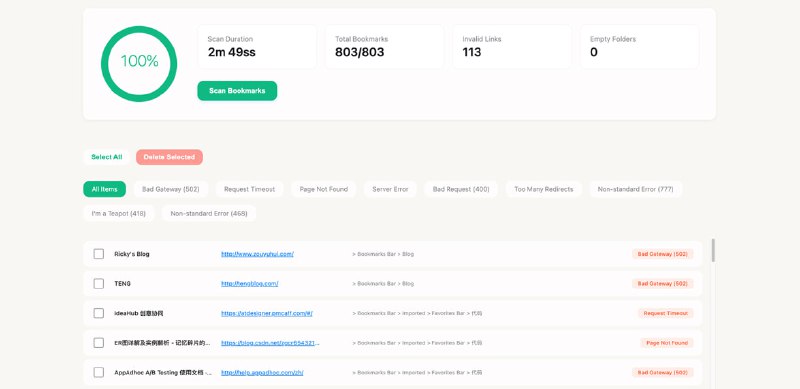The height and width of the screenshot is (389, 800).
Task: Toggle checkbox for AppAdhoc A/B Testing row
Action: 98,372
